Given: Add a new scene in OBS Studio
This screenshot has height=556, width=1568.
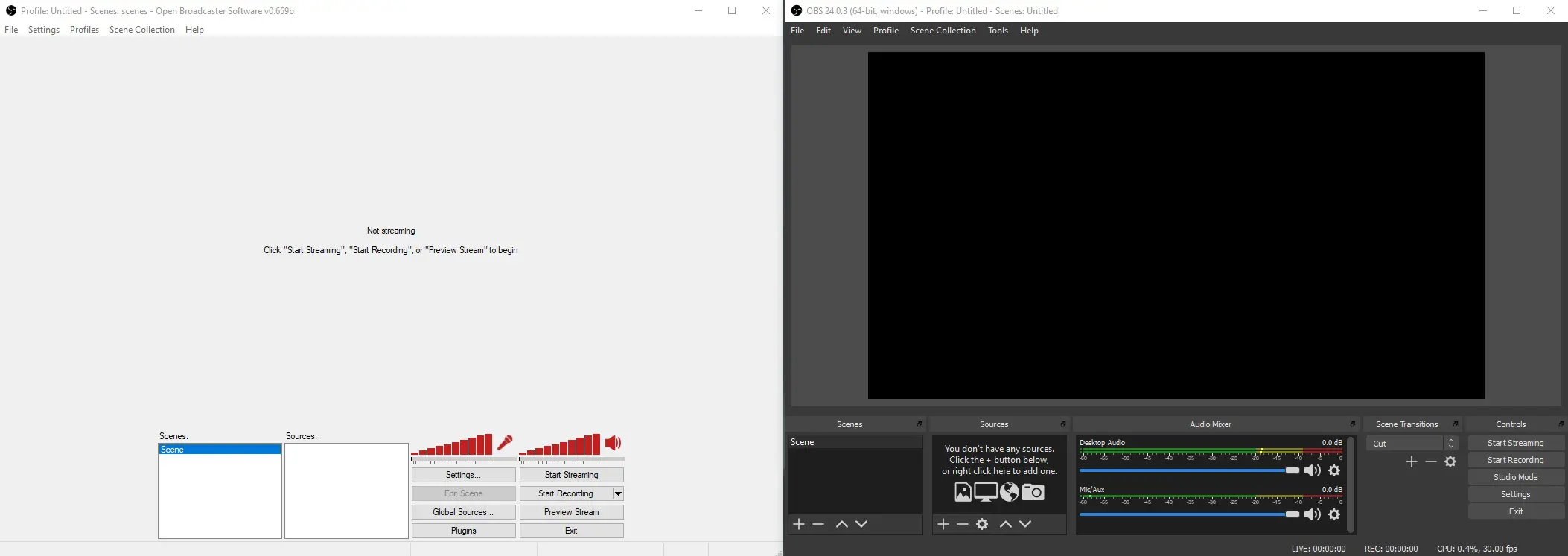Looking at the screenshot, I should coord(799,525).
